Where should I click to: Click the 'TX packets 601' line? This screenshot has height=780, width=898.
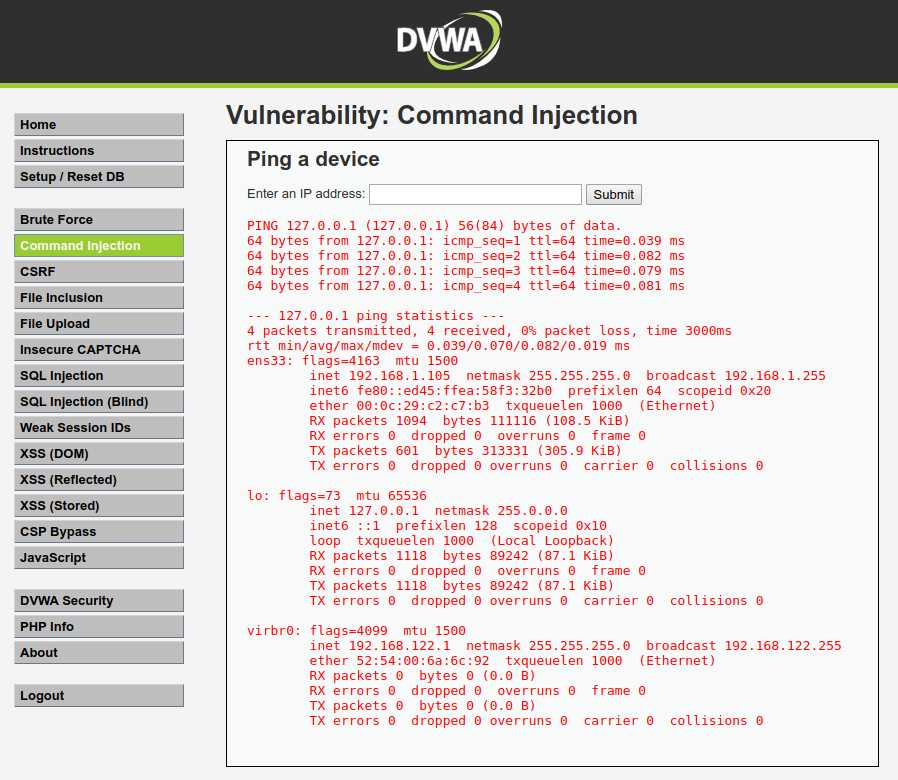466,451
